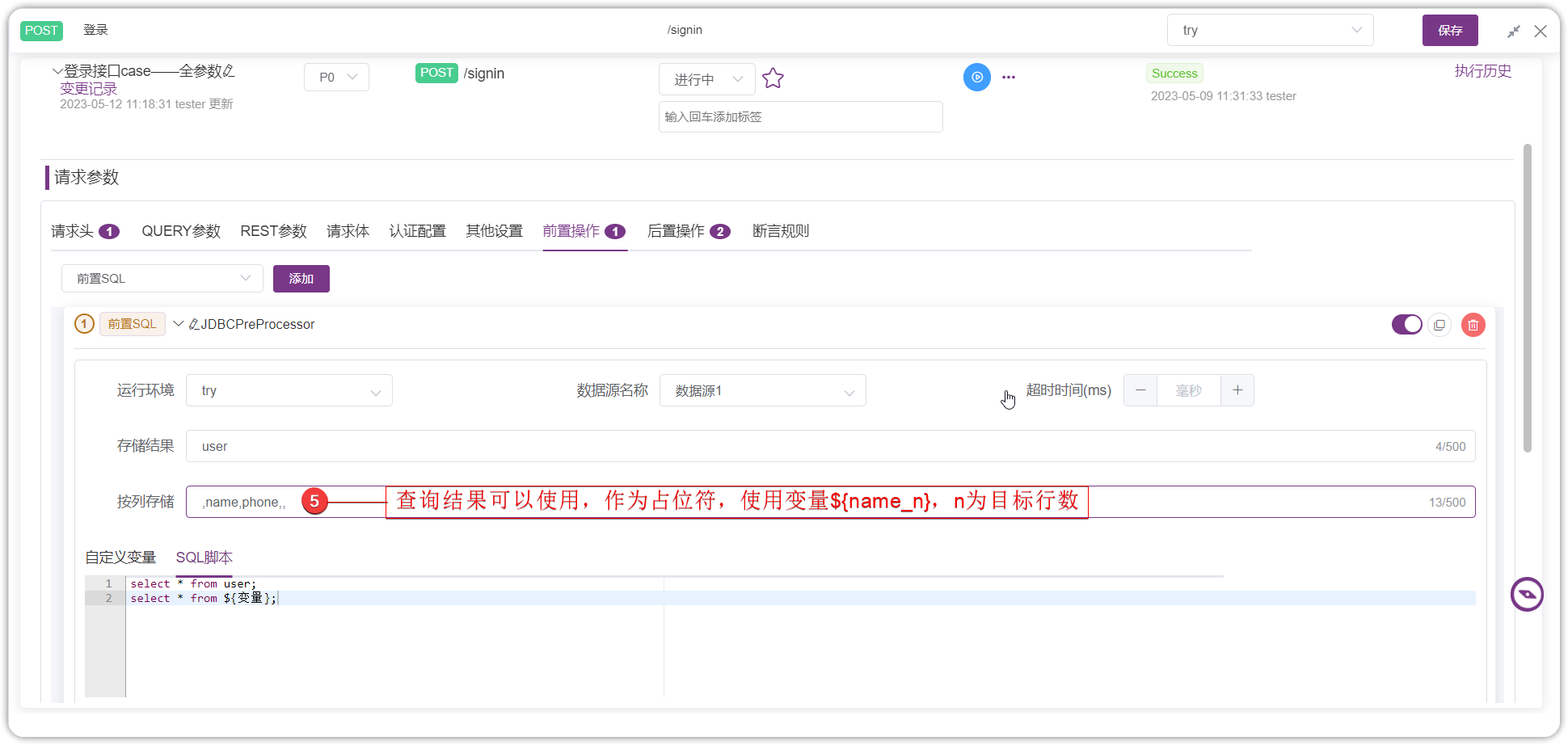Open the 执行历史 link
This screenshot has height=745, width=1568.
[1482, 71]
